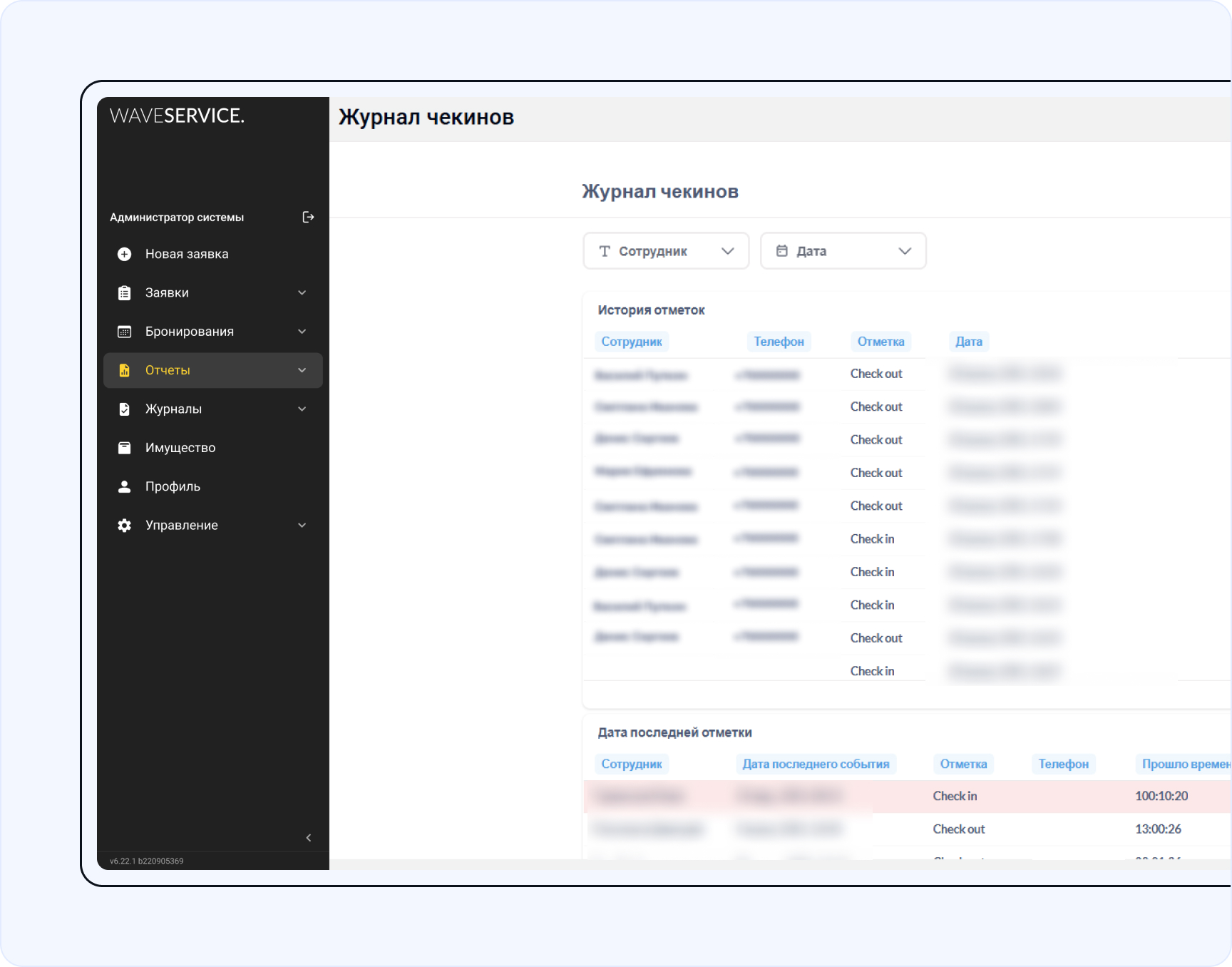Click the plus icon for Новая заявка
The image size is (1232, 967).
tap(124, 254)
